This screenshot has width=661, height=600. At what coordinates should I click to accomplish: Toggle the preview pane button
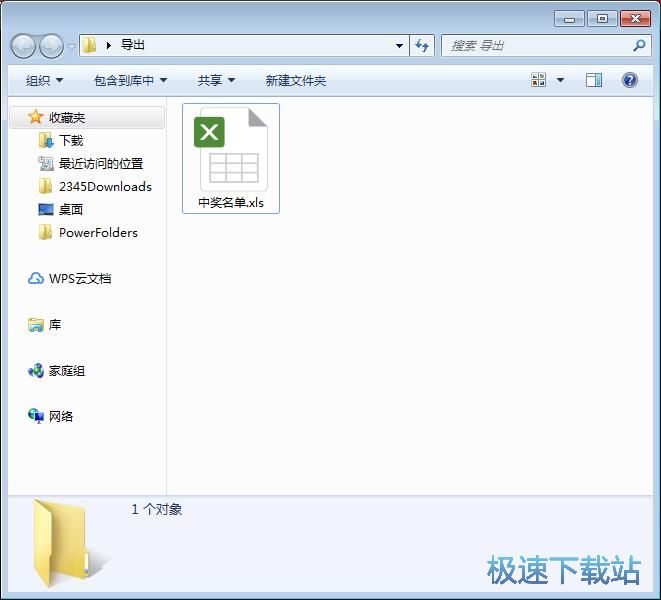pos(594,80)
